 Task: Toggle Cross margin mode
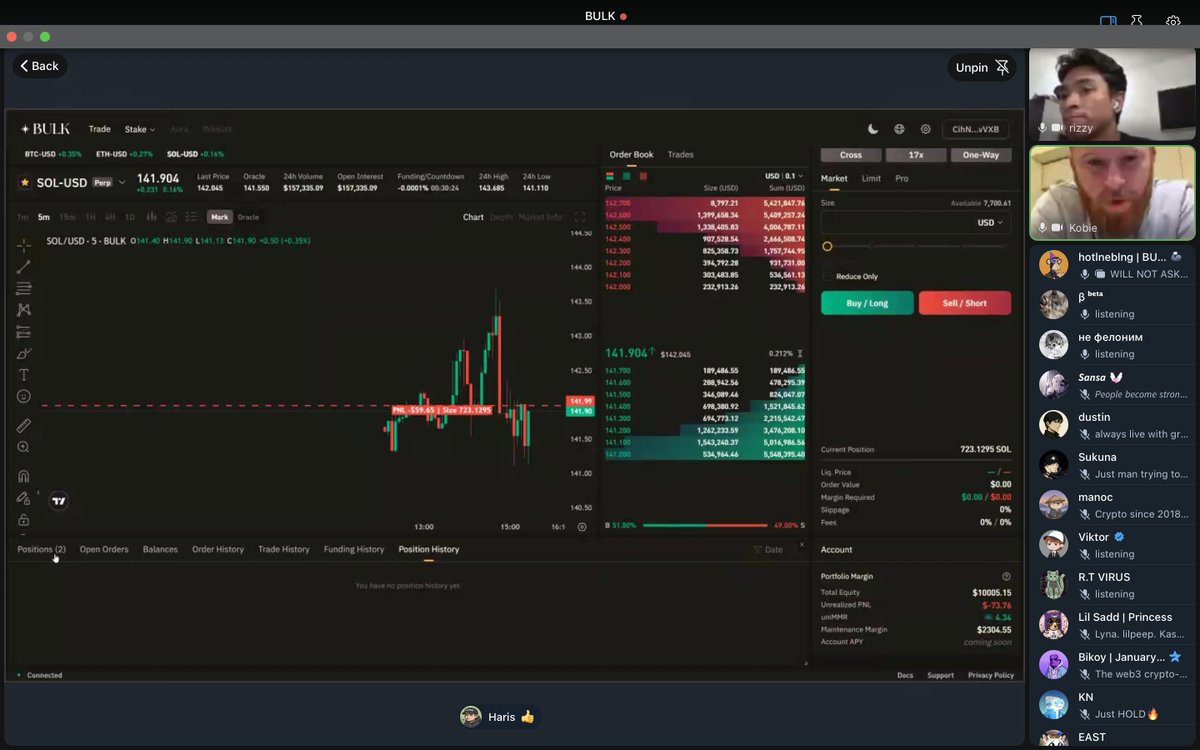point(851,155)
